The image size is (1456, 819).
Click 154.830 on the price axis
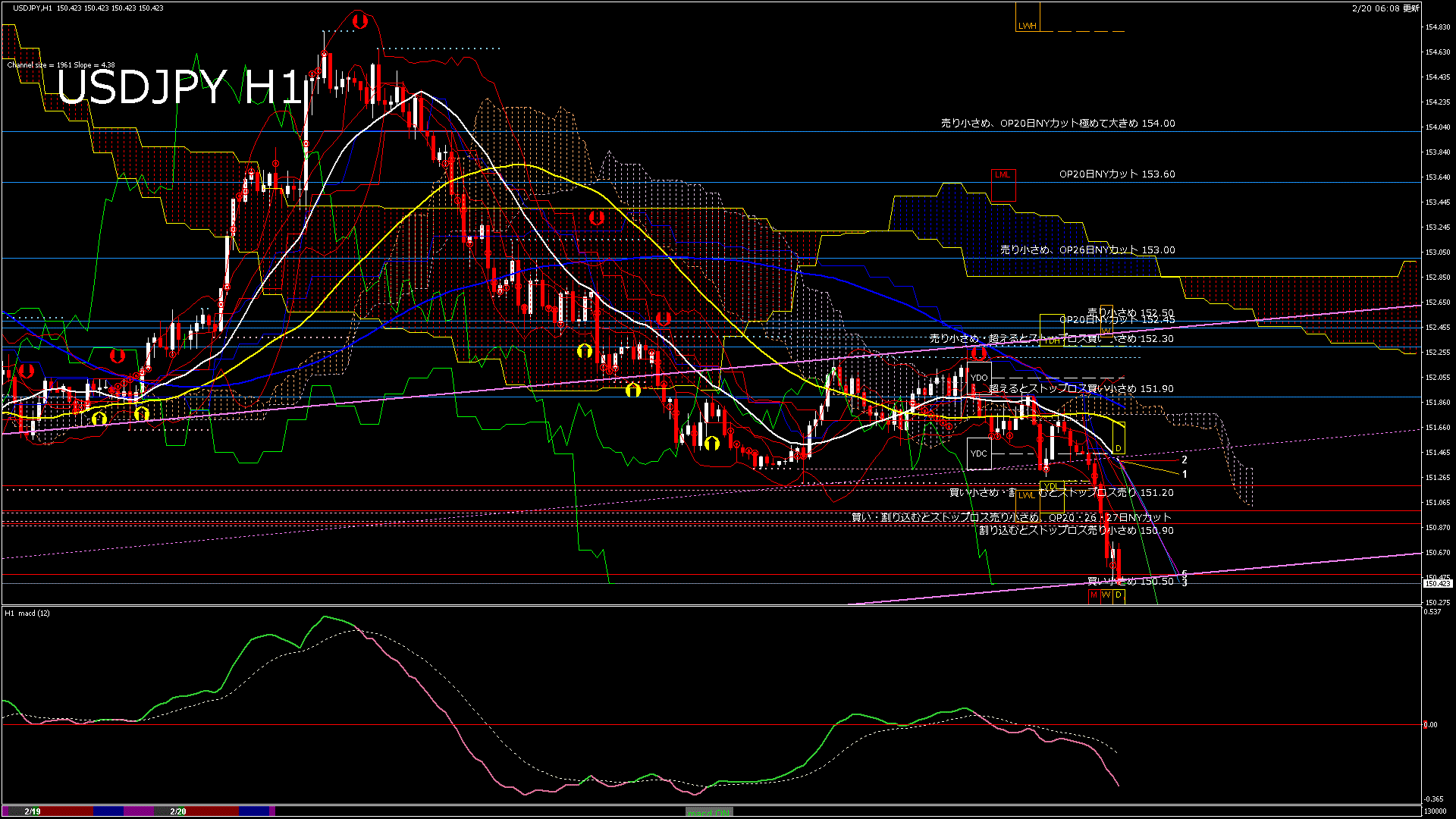pos(1438,27)
